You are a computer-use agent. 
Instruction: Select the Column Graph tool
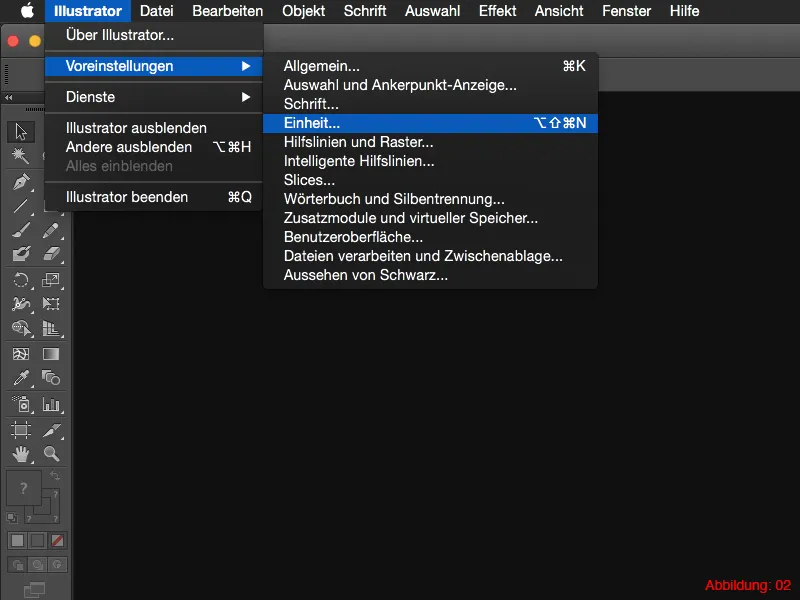(51, 404)
